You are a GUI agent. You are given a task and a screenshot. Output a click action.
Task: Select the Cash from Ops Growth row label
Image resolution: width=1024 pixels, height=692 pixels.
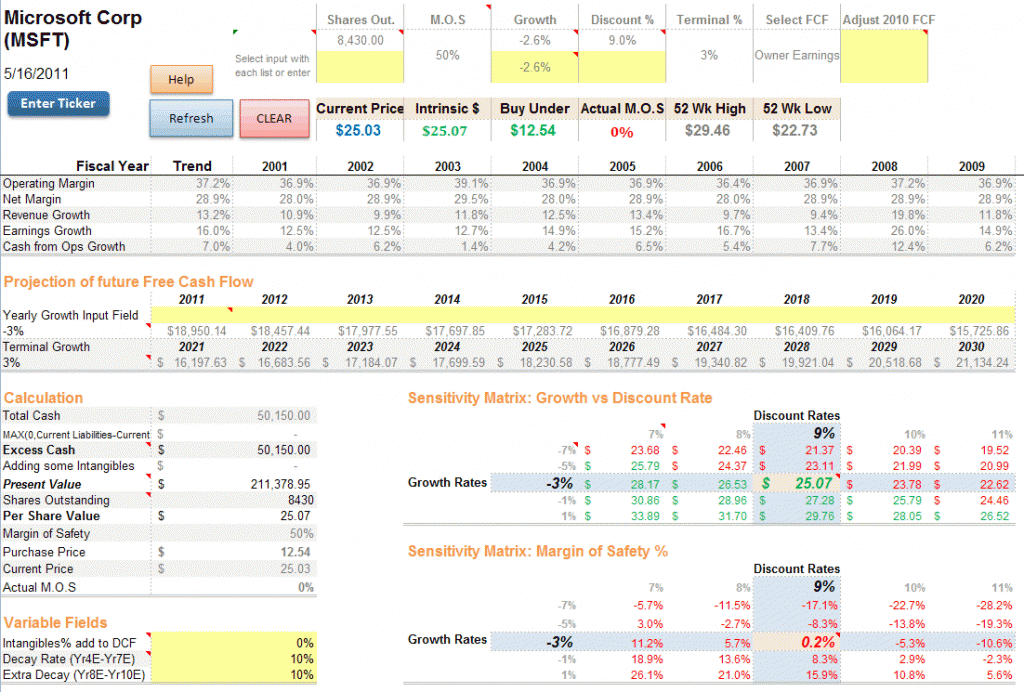coord(64,246)
